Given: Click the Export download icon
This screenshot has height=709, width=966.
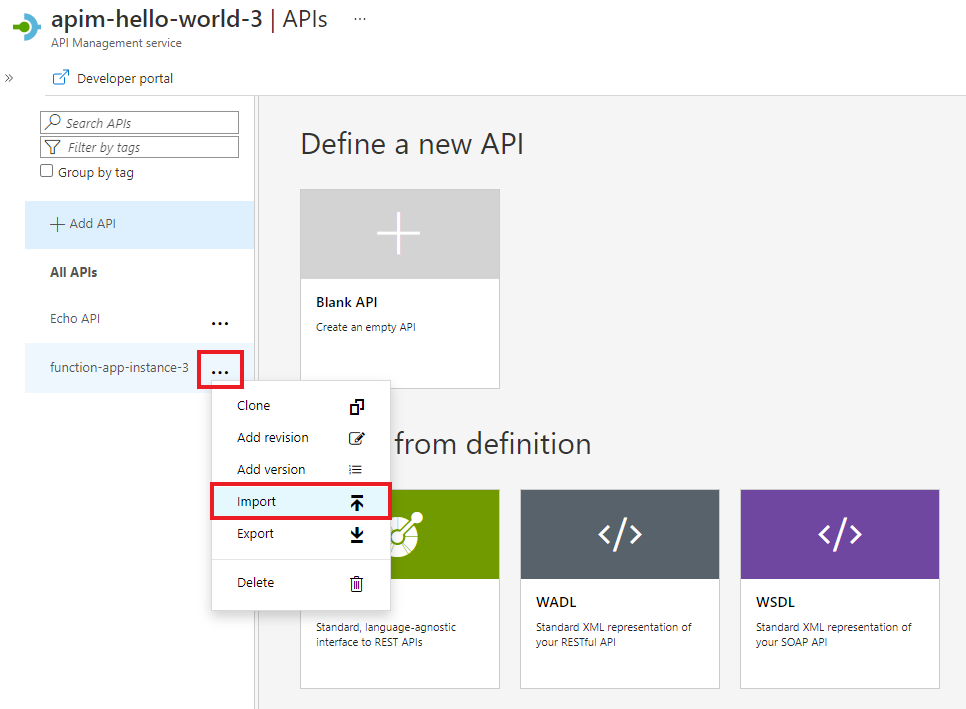Looking at the screenshot, I should pyautogui.click(x=356, y=534).
